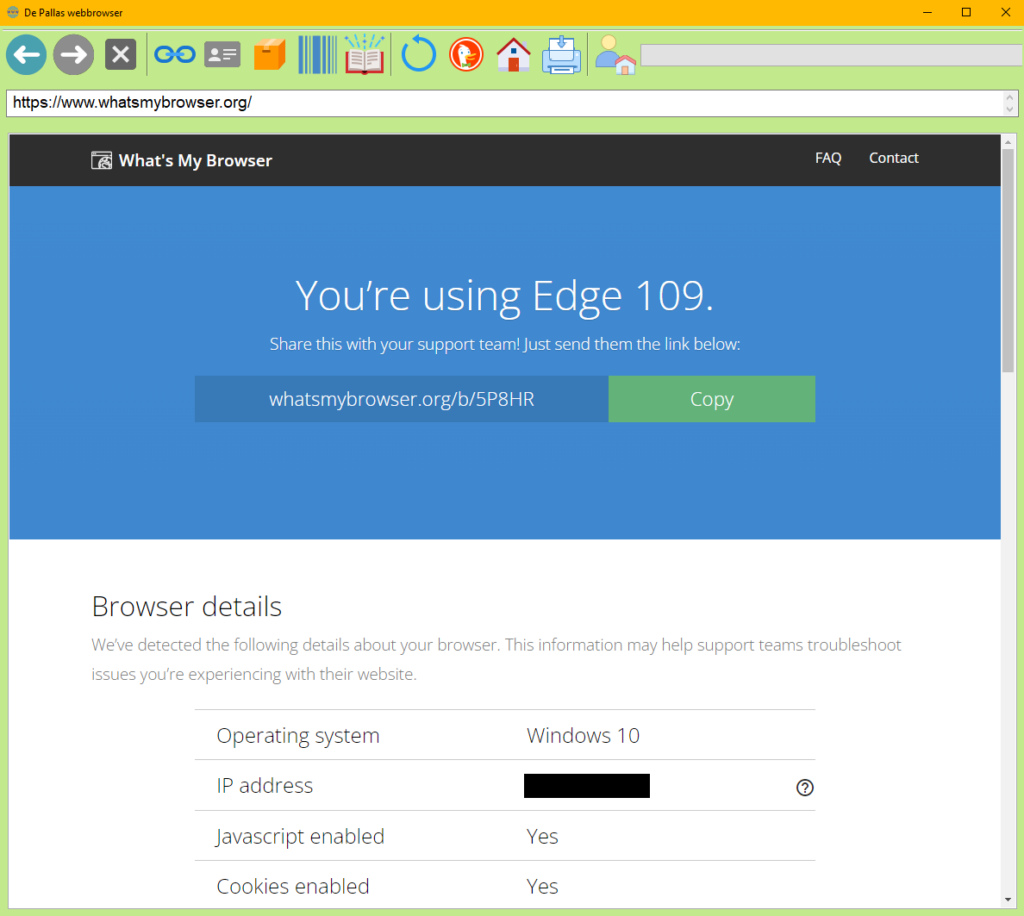
Task: Open the open-book icon in toolbar
Action: tap(364, 54)
